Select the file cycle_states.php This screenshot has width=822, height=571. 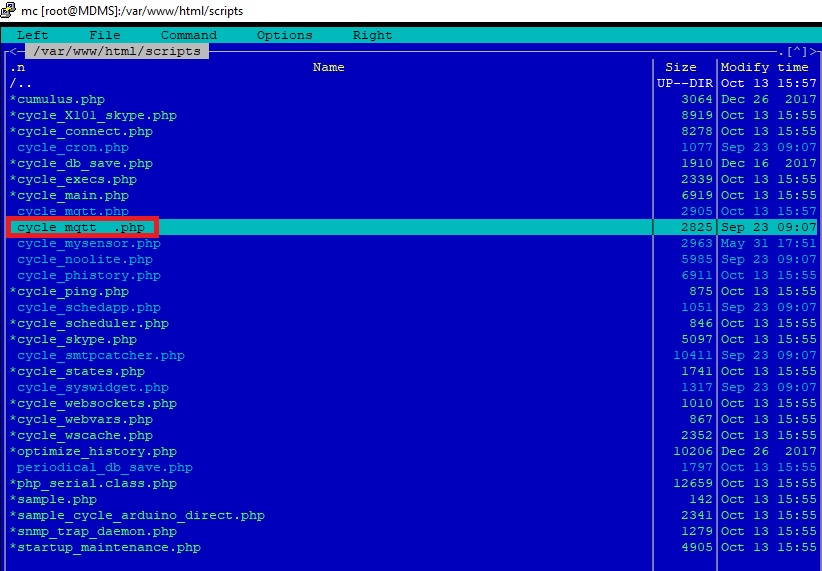(77, 371)
